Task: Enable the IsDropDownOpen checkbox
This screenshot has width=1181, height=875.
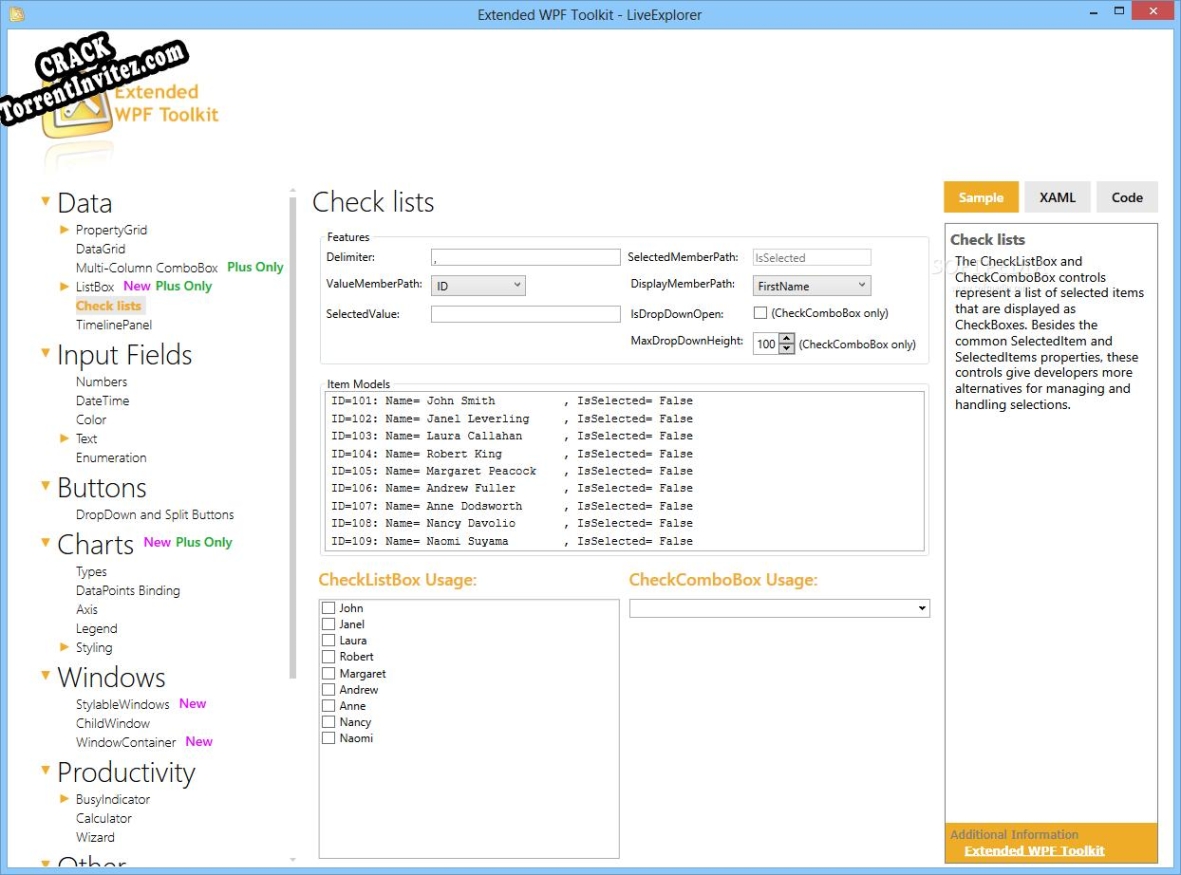Action: pos(760,313)
